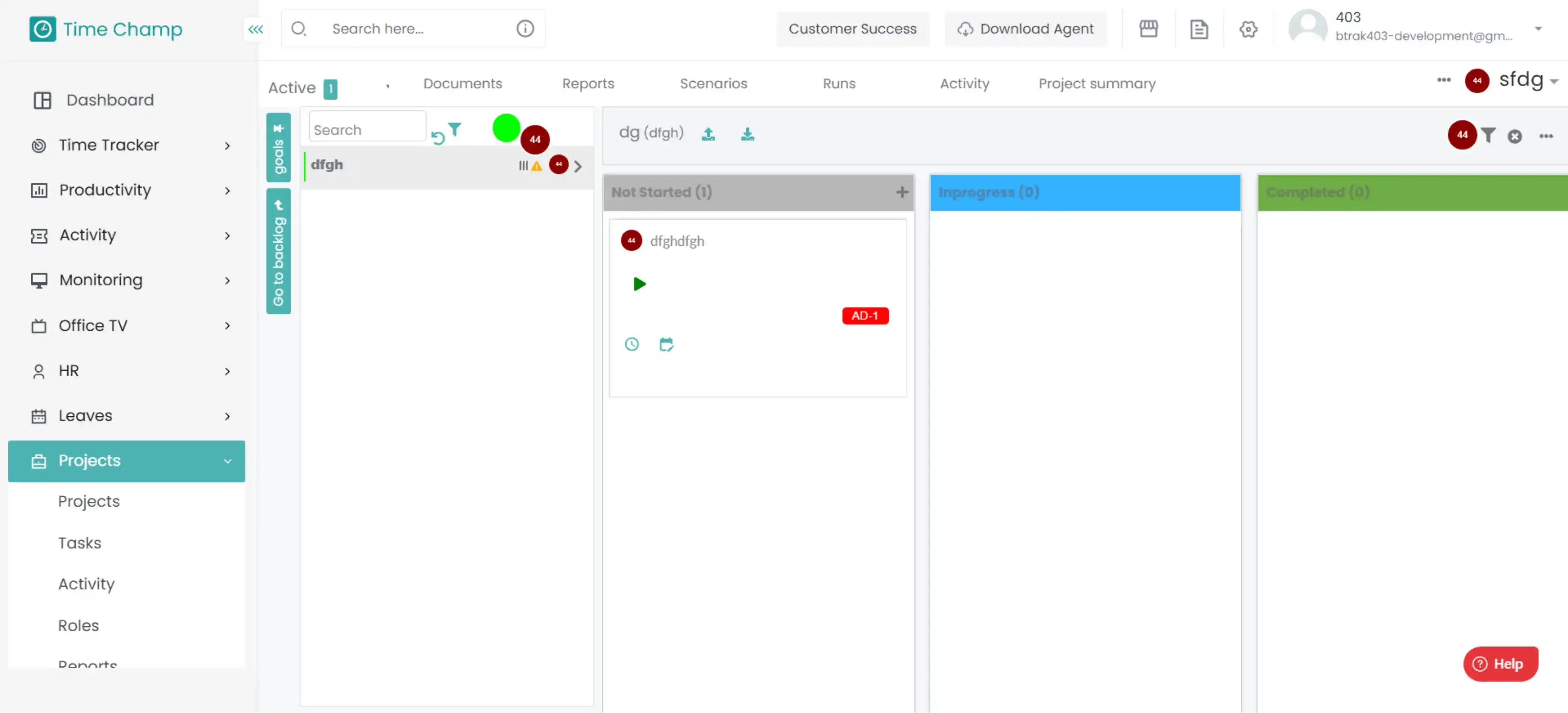Add a task with plus in Not Started
This screenshot has height=713, width=1568.
[901, 193]
